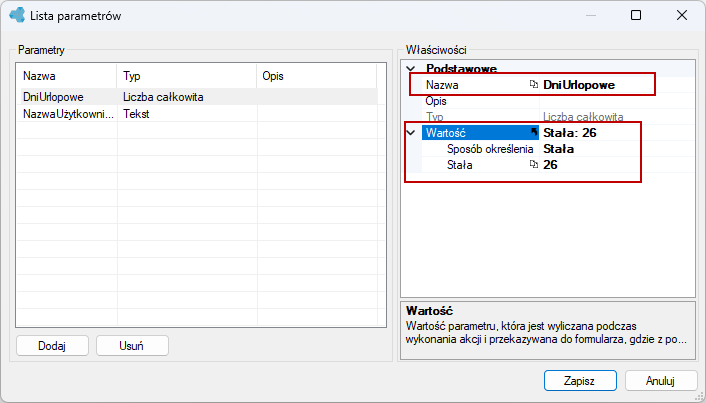Collapse the Wartość property node

click(x=411, y=133)
